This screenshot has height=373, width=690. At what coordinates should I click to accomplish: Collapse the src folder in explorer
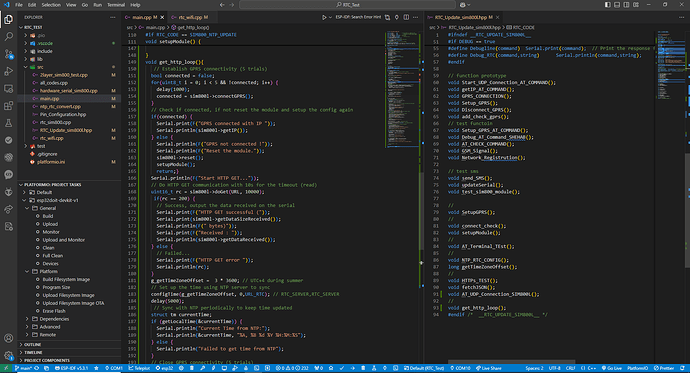coord(40,67)
